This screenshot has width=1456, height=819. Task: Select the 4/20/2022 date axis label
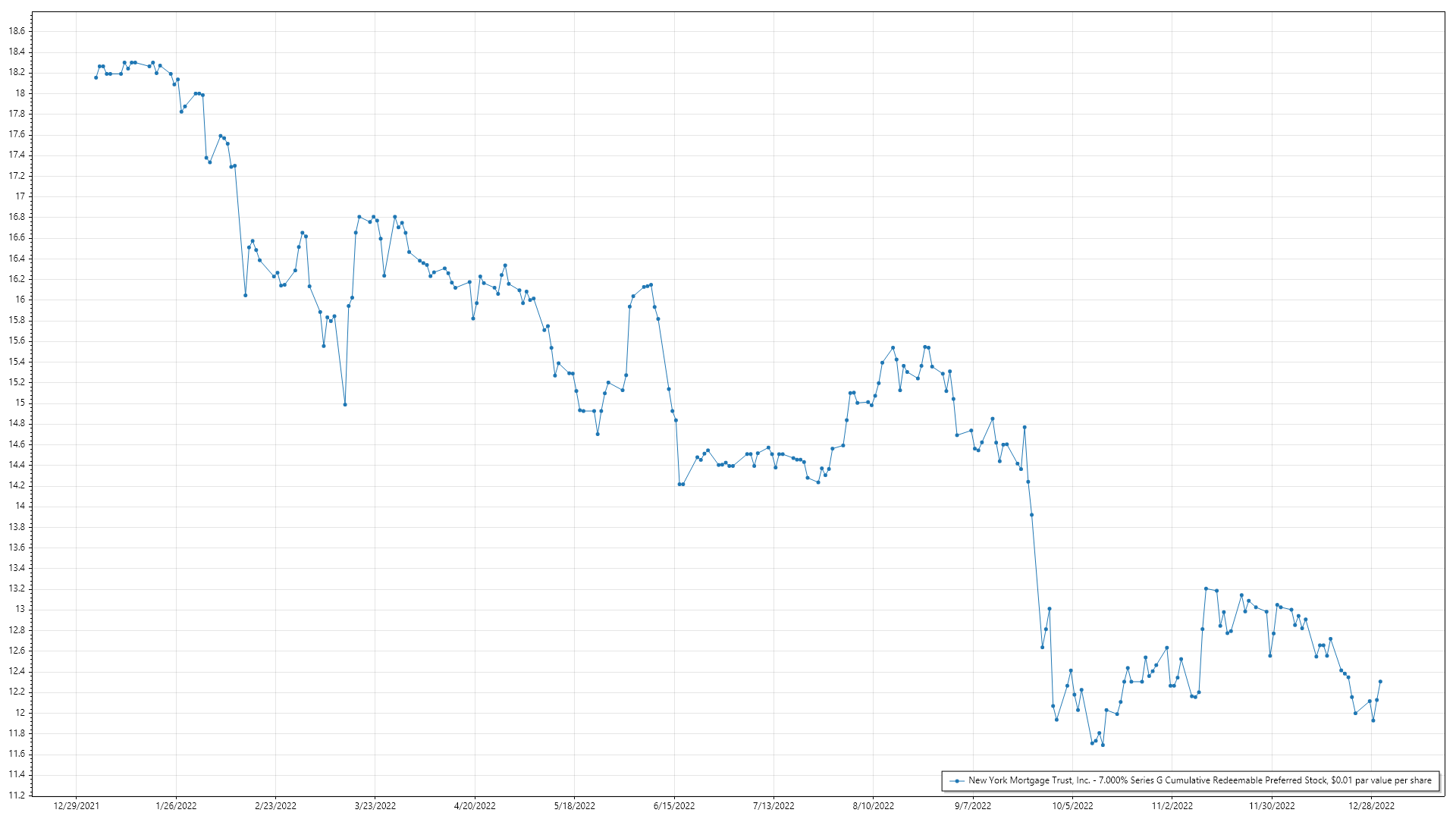(475, 806)
